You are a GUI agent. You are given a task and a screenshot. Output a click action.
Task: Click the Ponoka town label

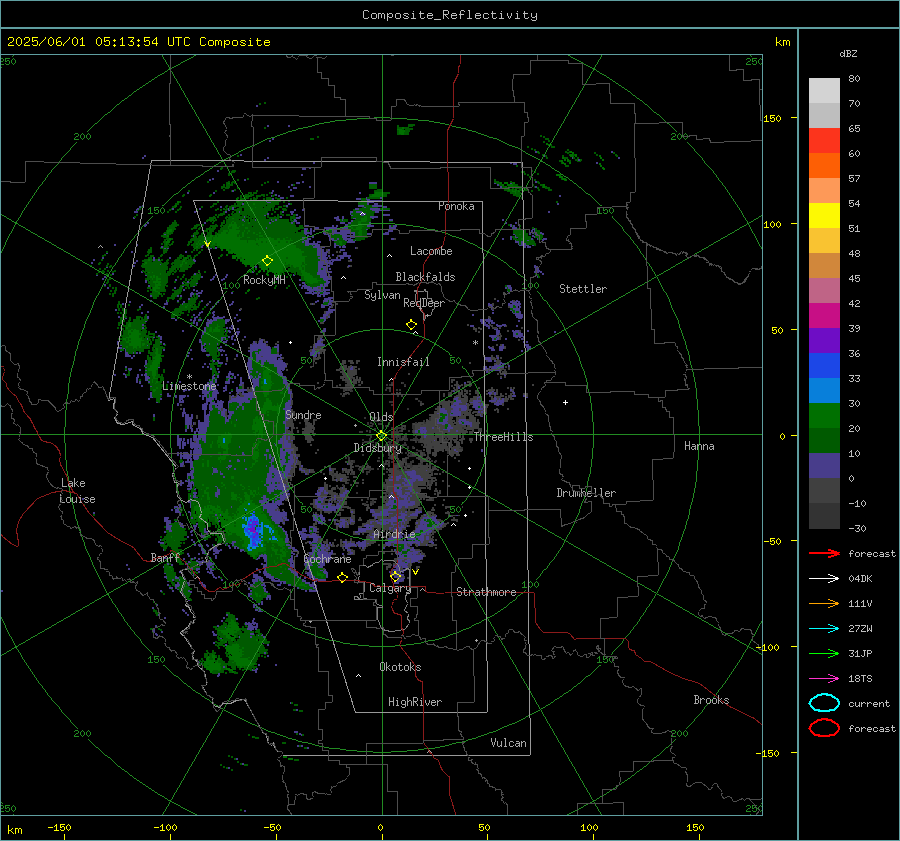pyautogui.click(x=456, y=206)
